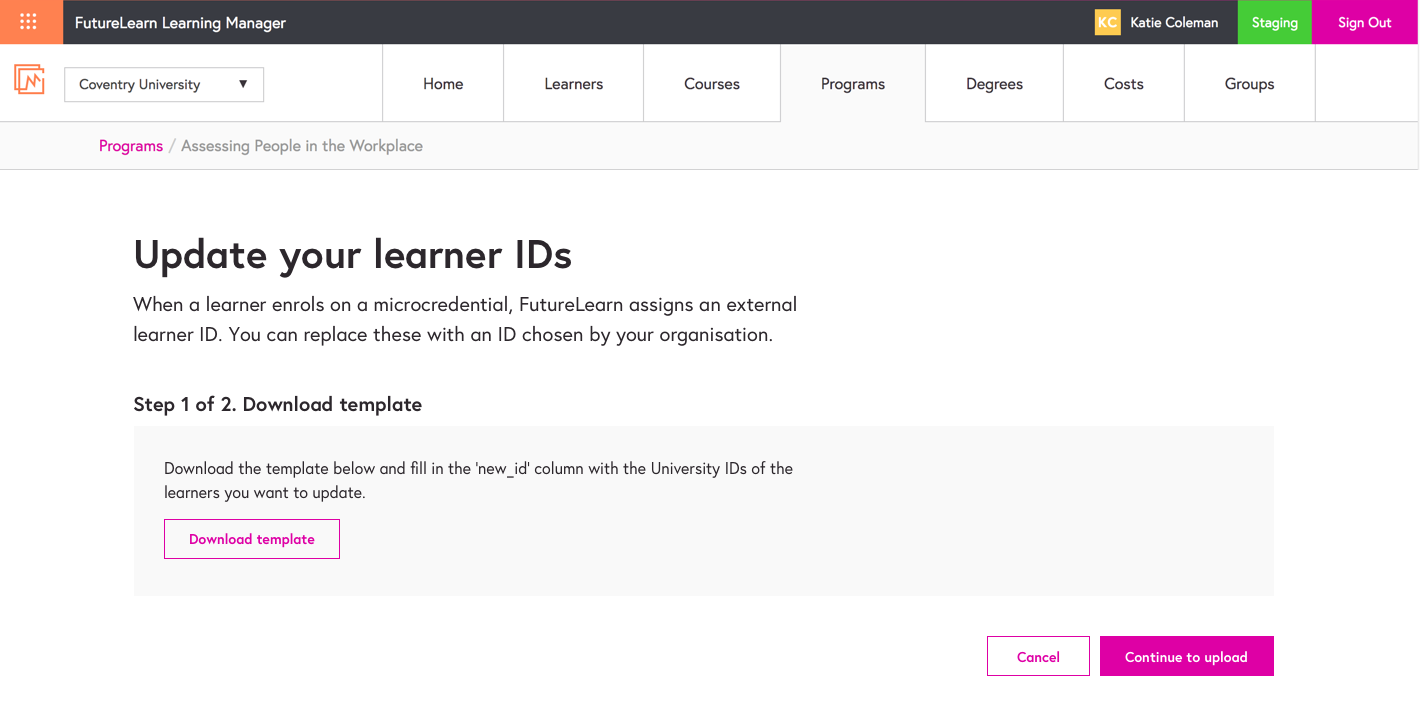The height and width of the screenshot is (708, 1420).
Task: Switch to the Courses tab
Action: tap(712, 84)
